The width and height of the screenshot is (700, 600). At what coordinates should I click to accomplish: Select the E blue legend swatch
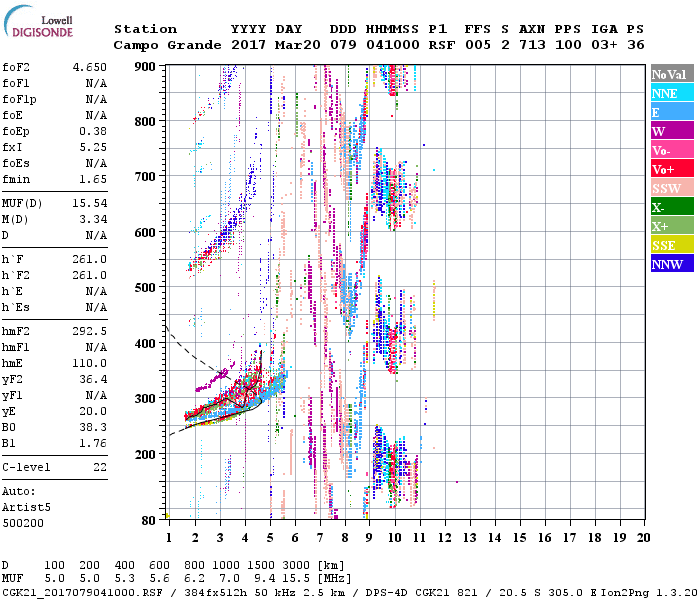672,112
